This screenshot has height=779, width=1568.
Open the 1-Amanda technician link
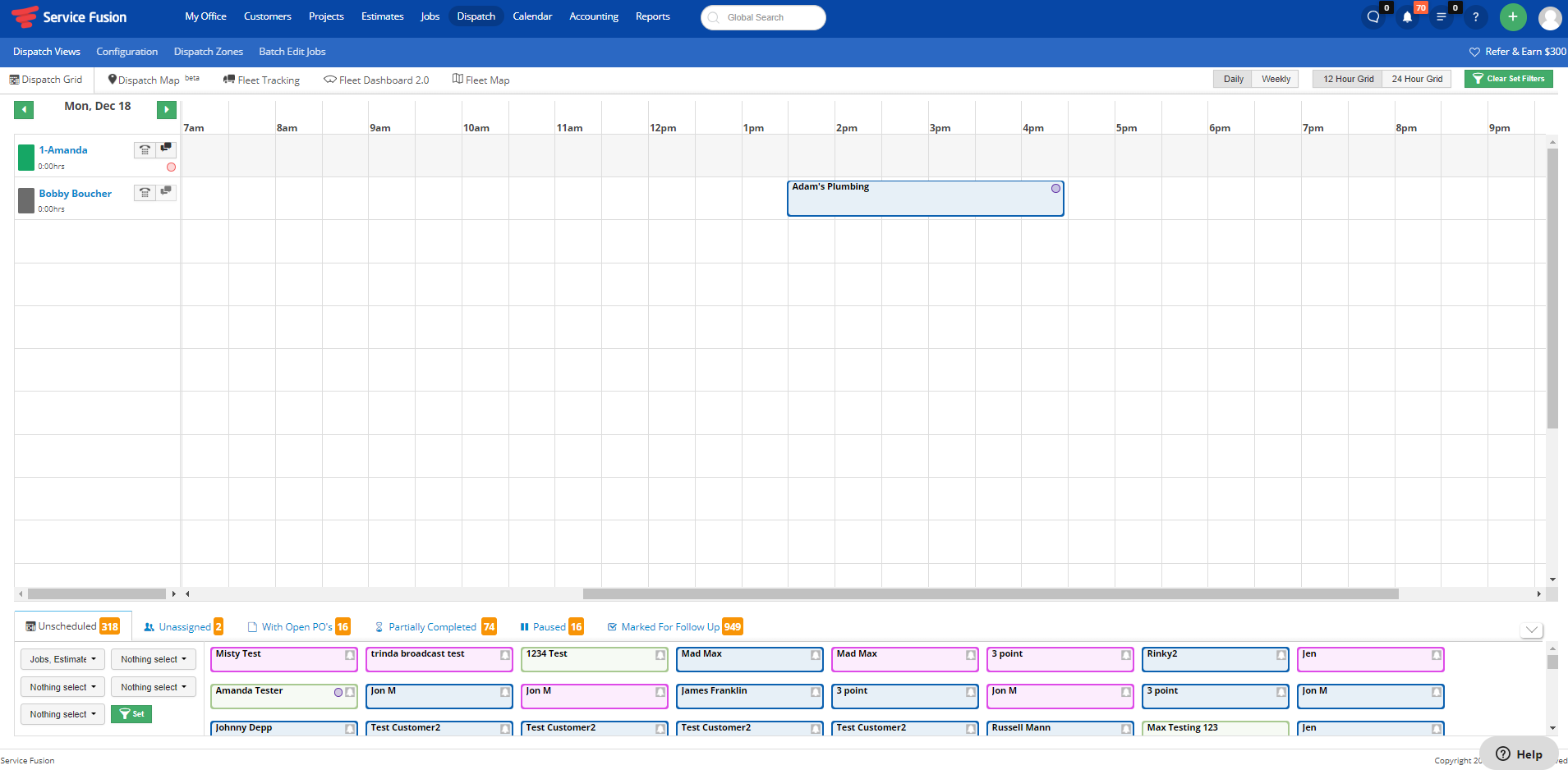63,150
